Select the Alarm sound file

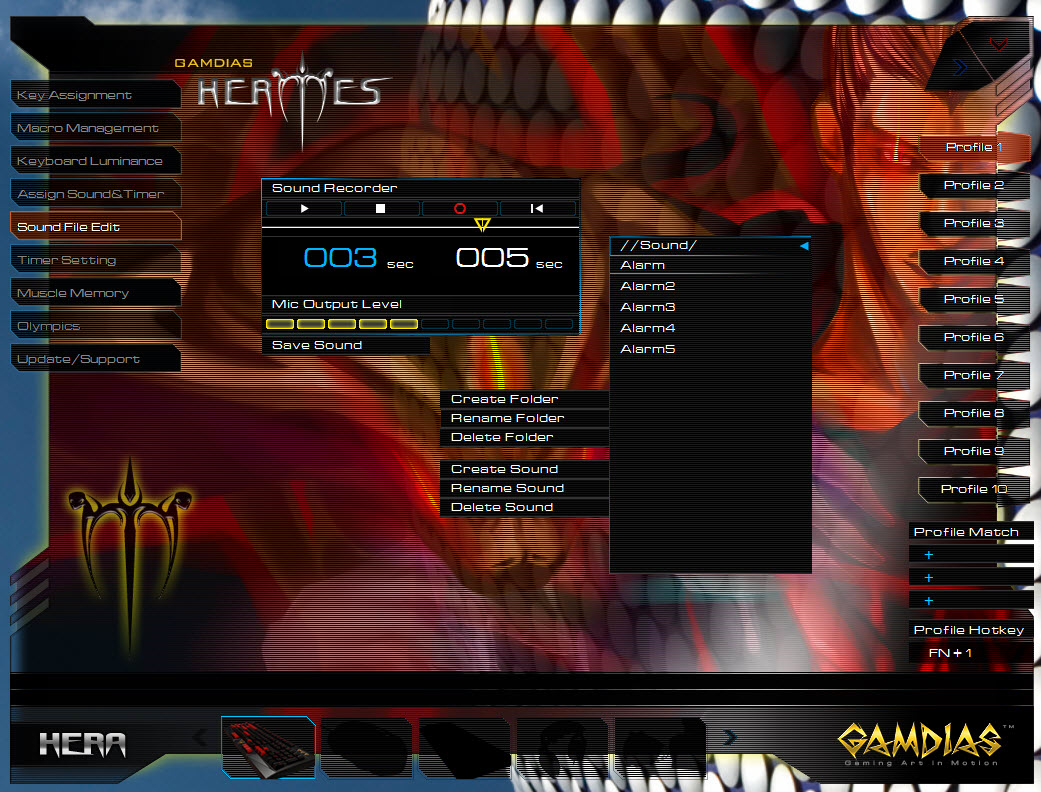point(710,266)
